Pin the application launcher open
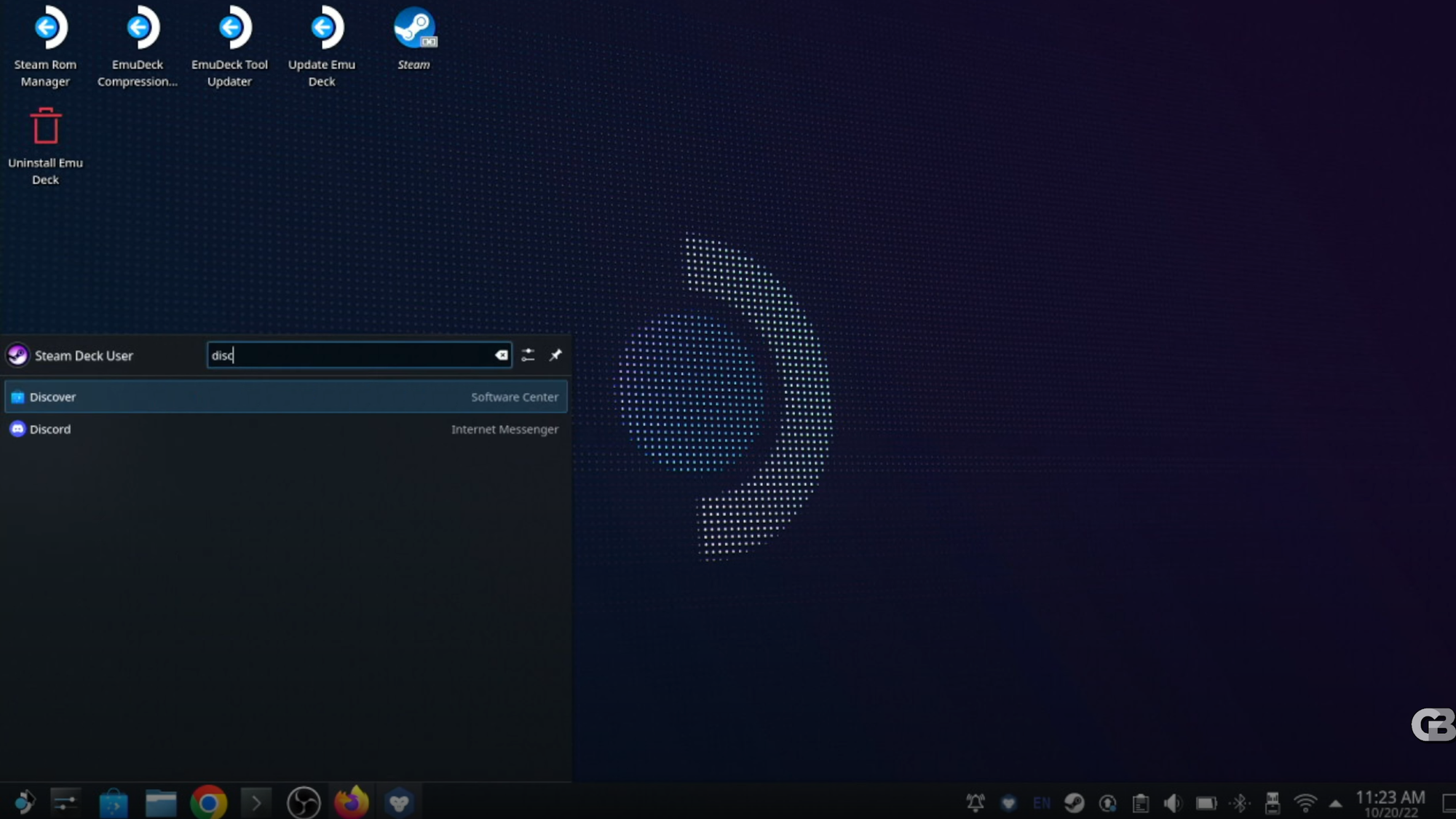Screen dimensions: 1456x819 pyautogui.click(x=555, y=355)
